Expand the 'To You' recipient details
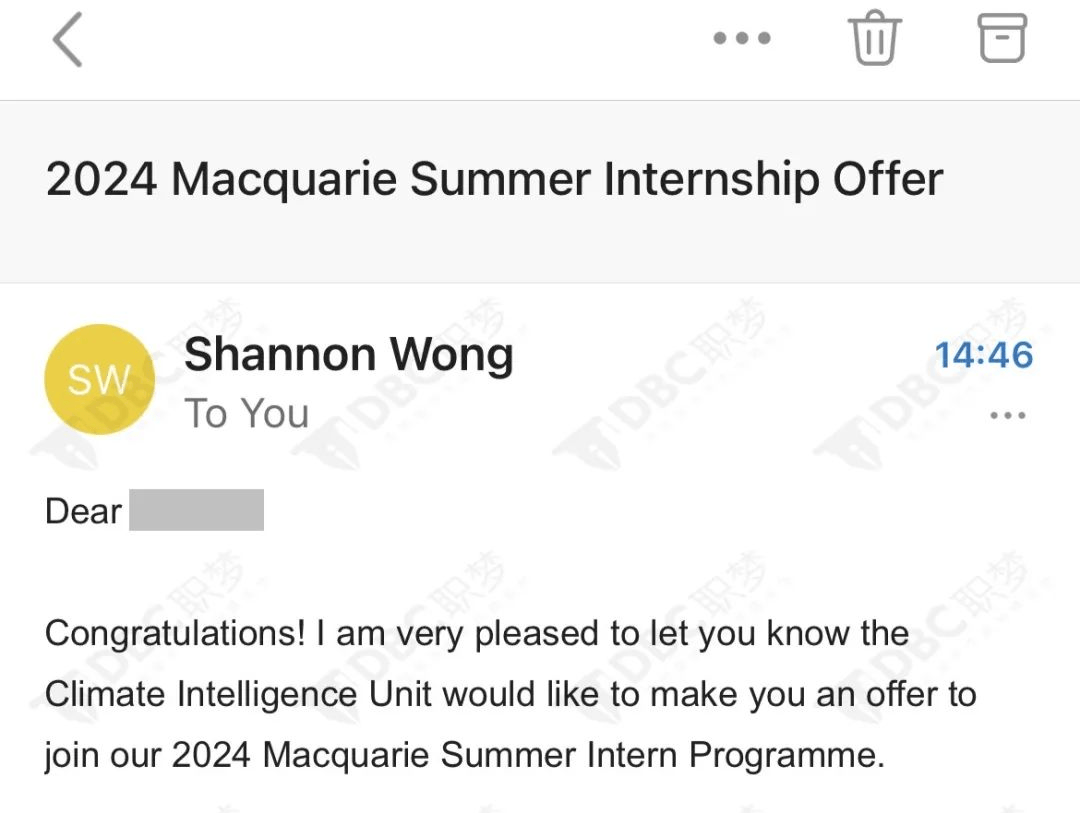The height and width of the screenshot is (813, 1080). tap(247, 413)
